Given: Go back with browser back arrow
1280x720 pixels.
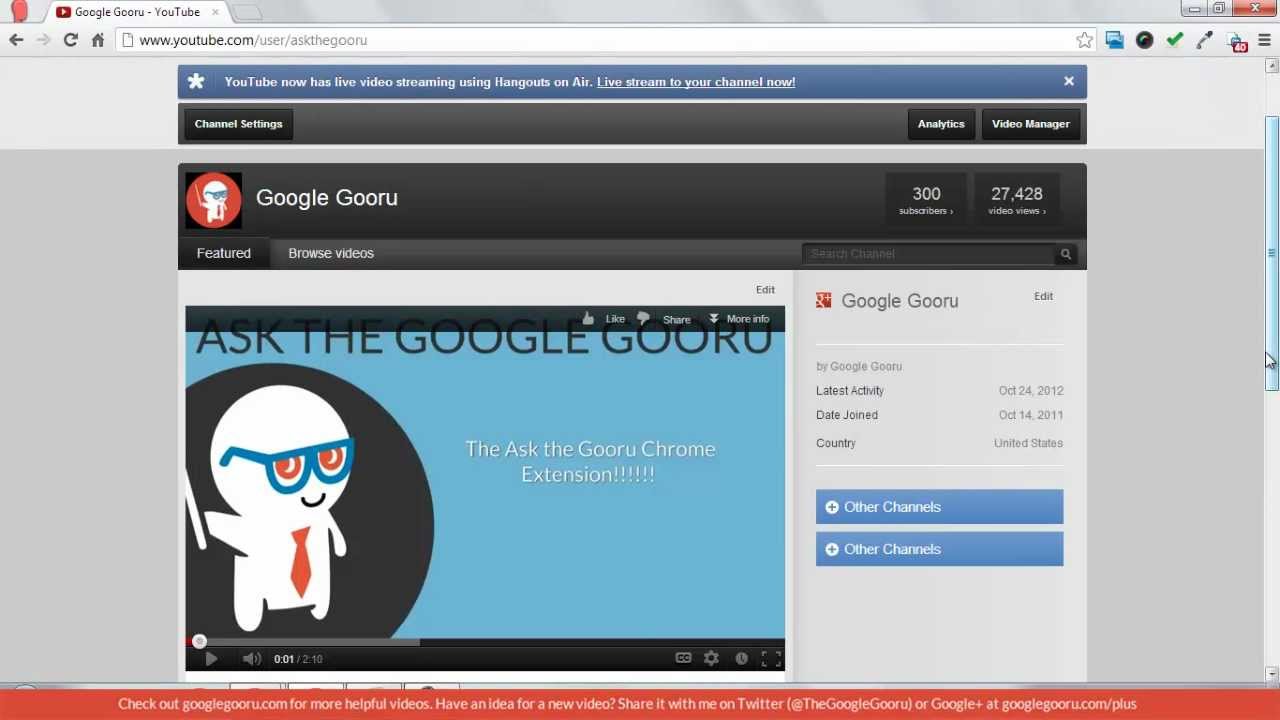Looking at the screenshot, I should tap(16, 40).
